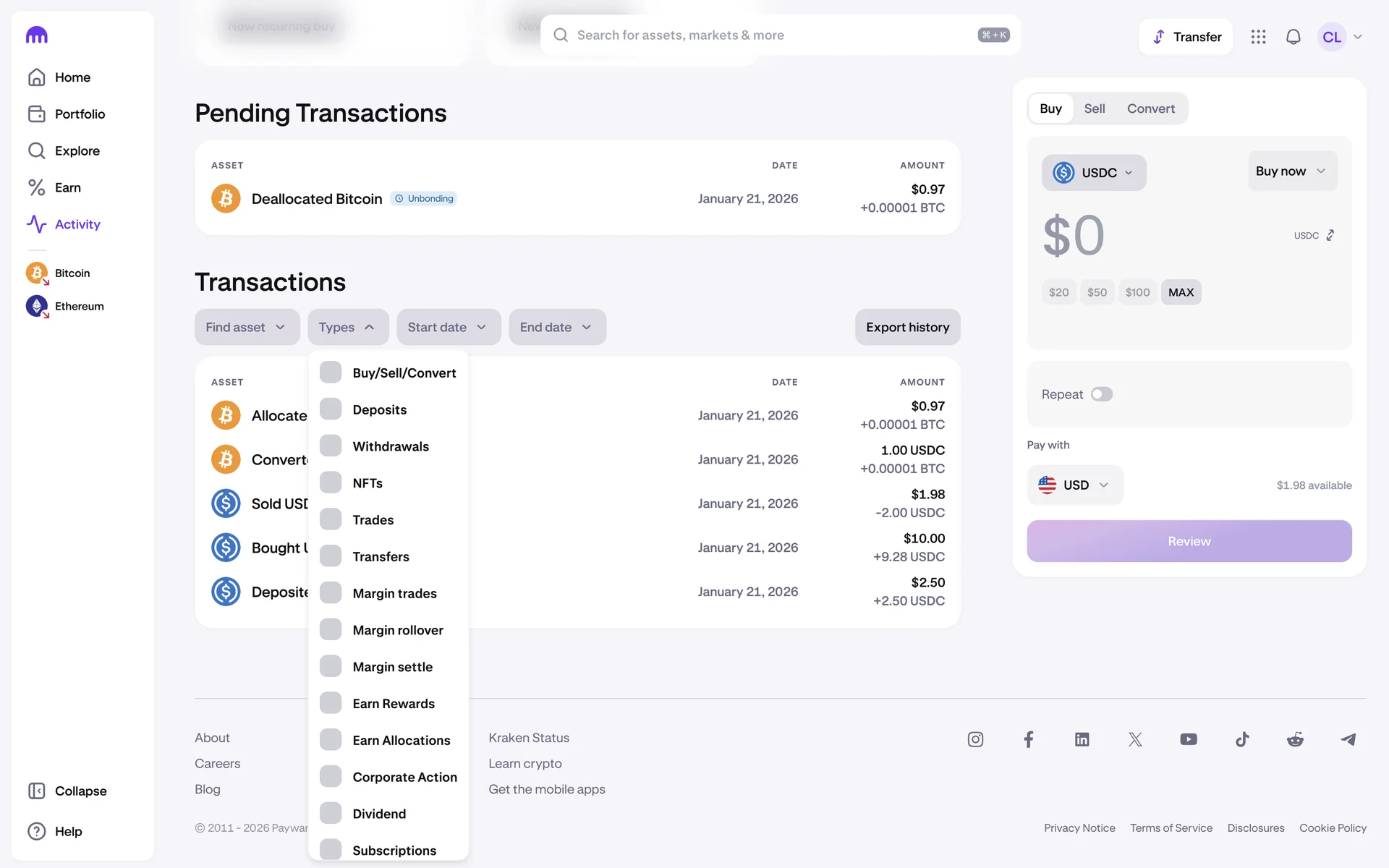Expand the Find asset dropdown
This screenshot has height=868, width=1389.
[247, 327]
